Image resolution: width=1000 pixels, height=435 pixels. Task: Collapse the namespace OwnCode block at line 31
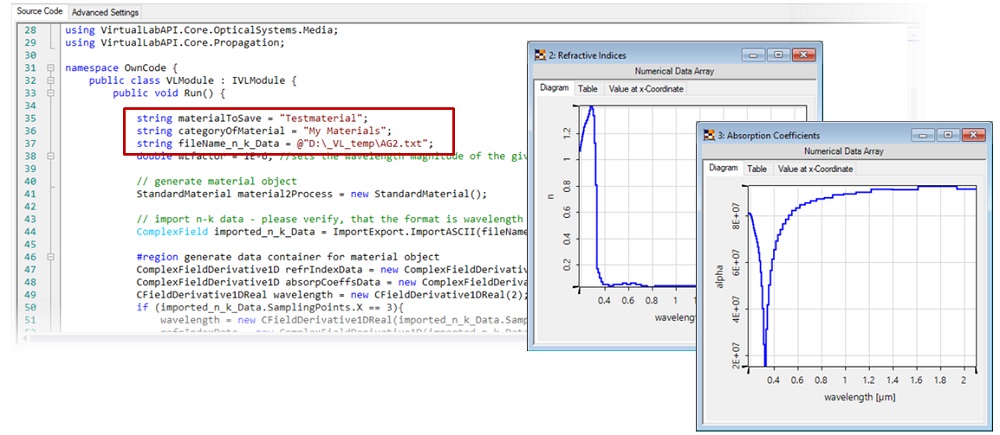(50, 68)
